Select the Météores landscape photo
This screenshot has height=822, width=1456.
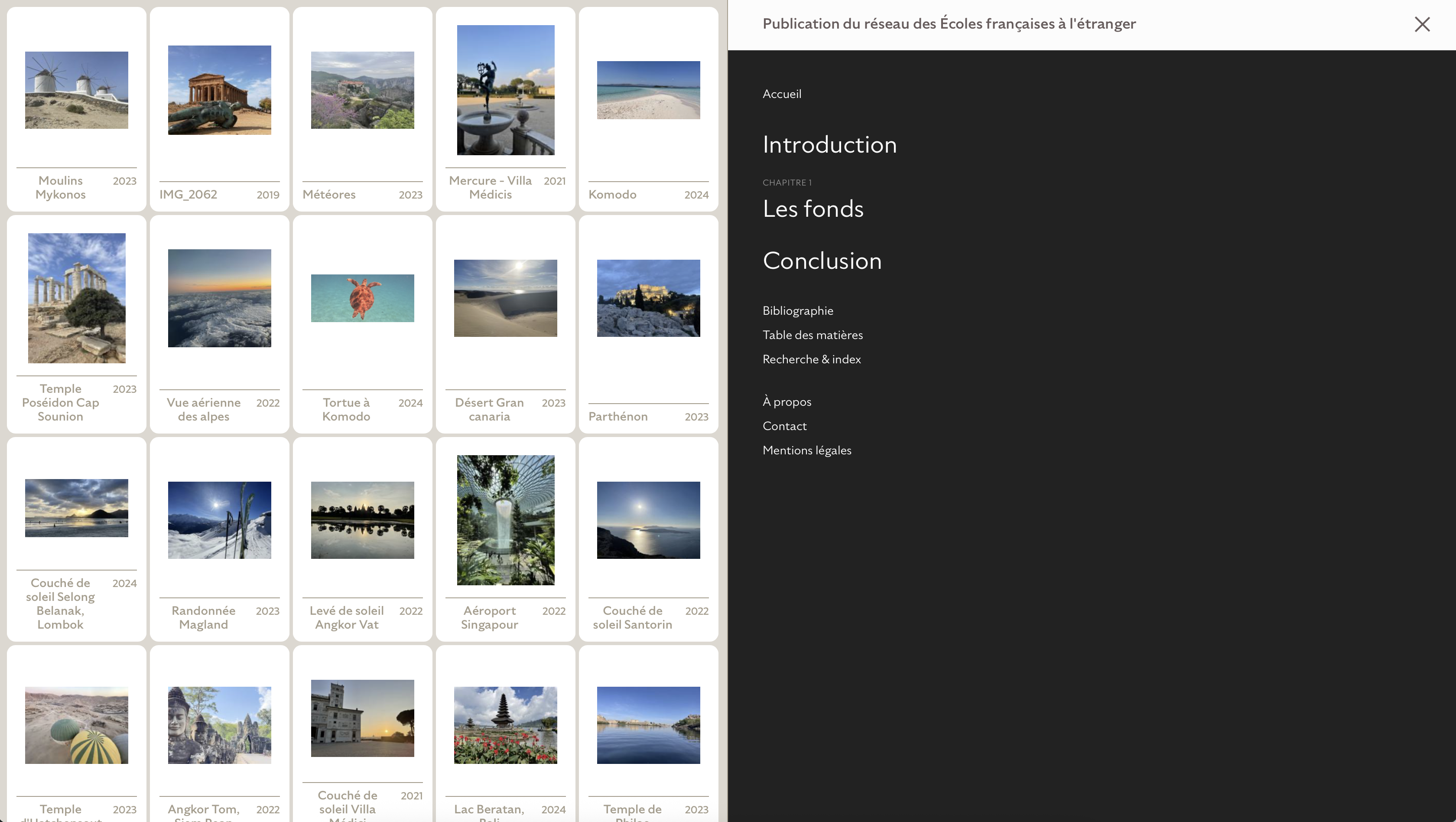(x=362, y=91)
